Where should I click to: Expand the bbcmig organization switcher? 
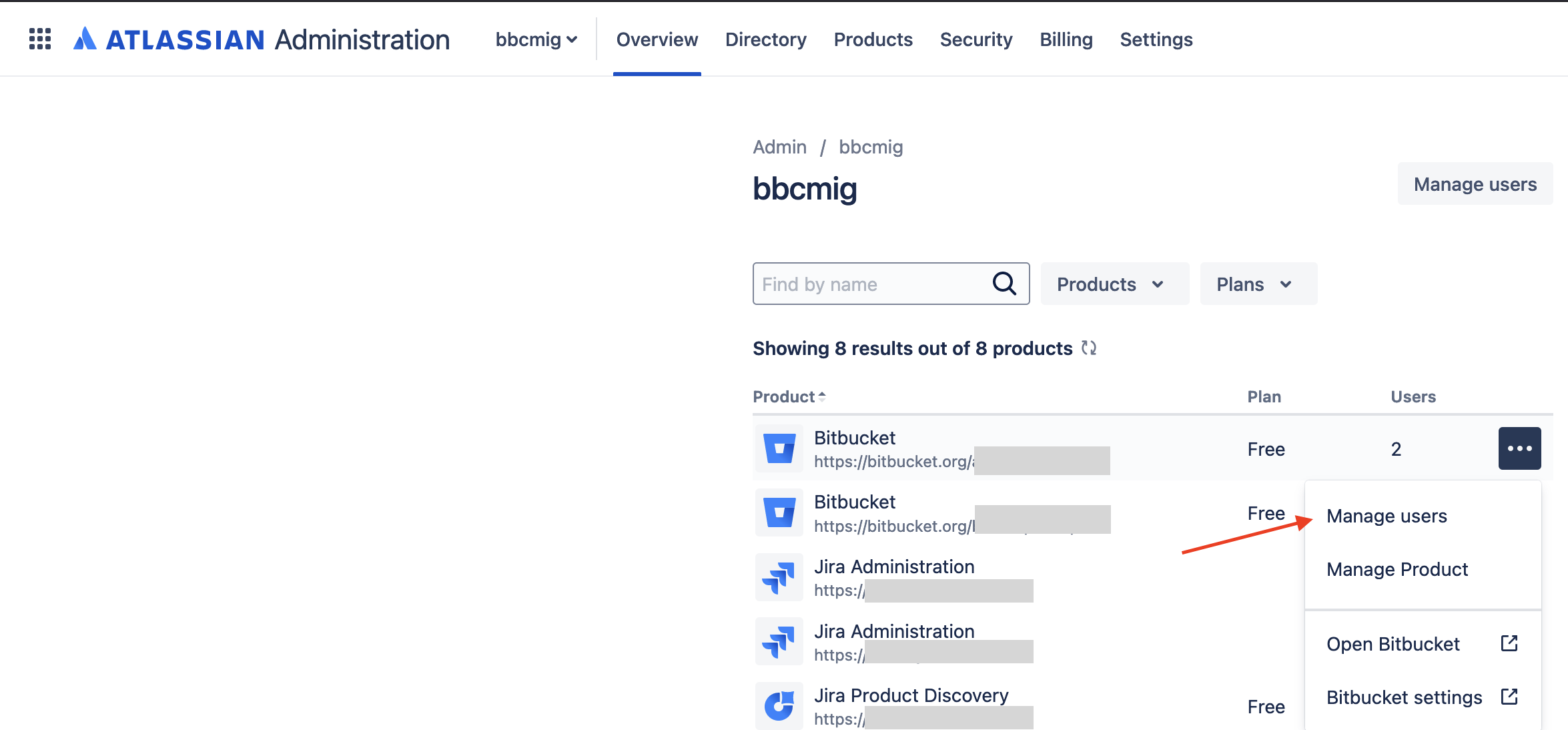click(x=536, y=39)
